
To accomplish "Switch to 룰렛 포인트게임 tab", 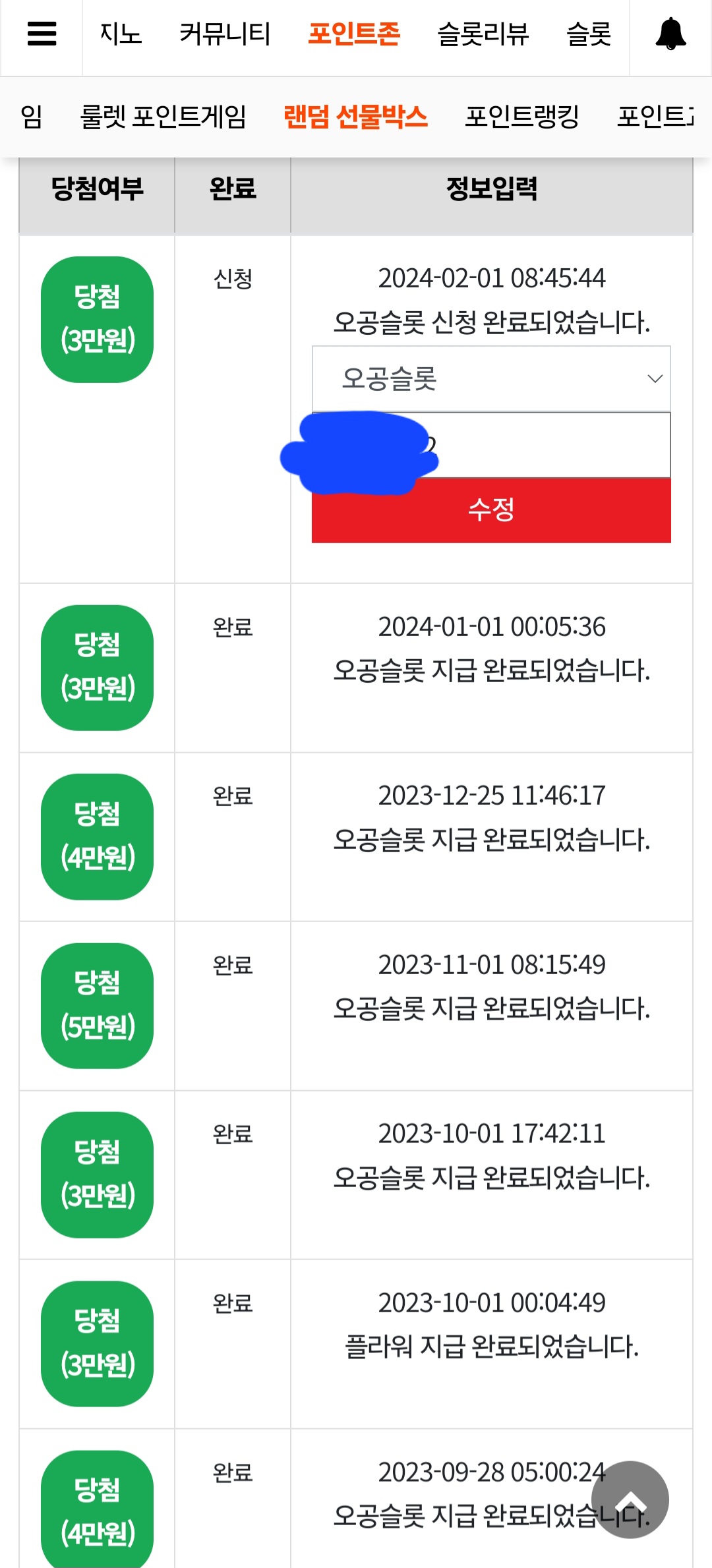I will tap(163, 117).
